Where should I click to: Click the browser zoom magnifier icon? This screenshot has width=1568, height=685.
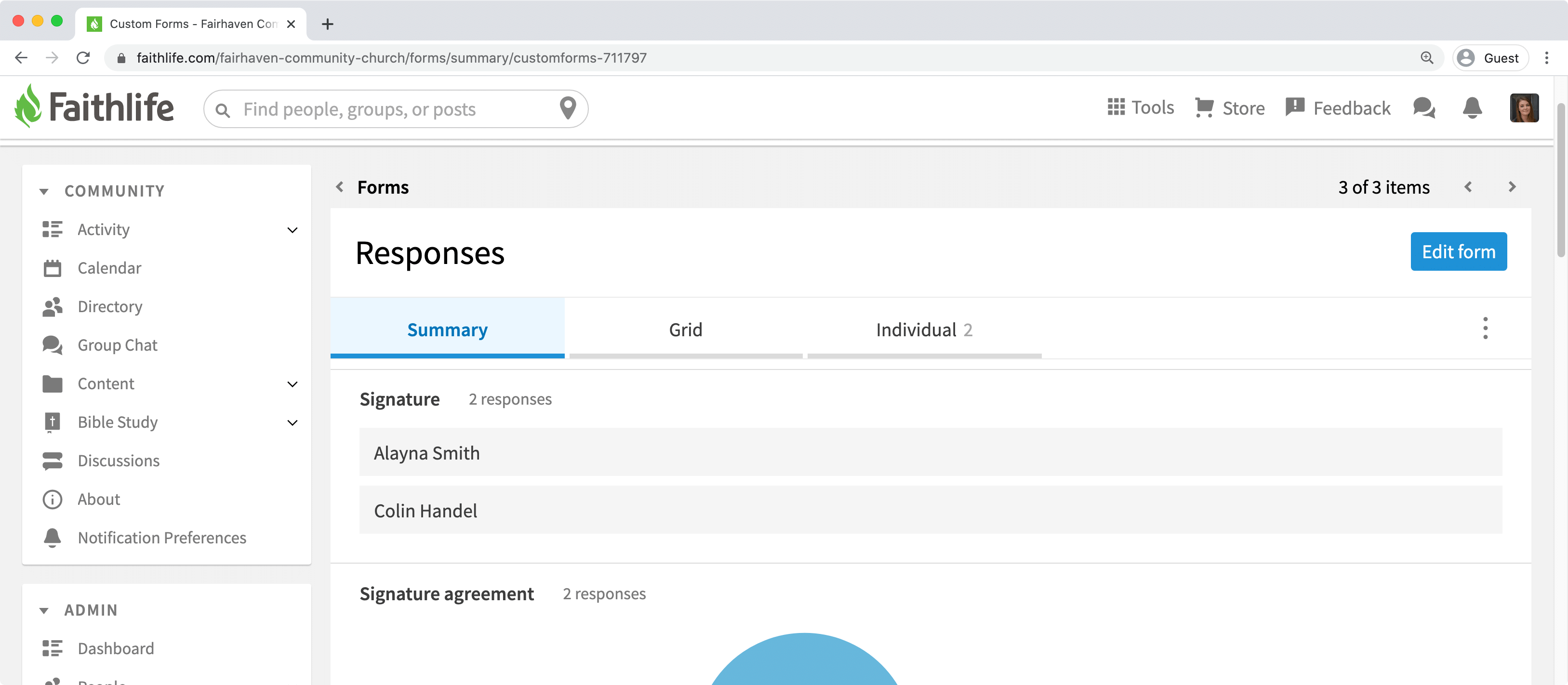tap(1427, 58)
